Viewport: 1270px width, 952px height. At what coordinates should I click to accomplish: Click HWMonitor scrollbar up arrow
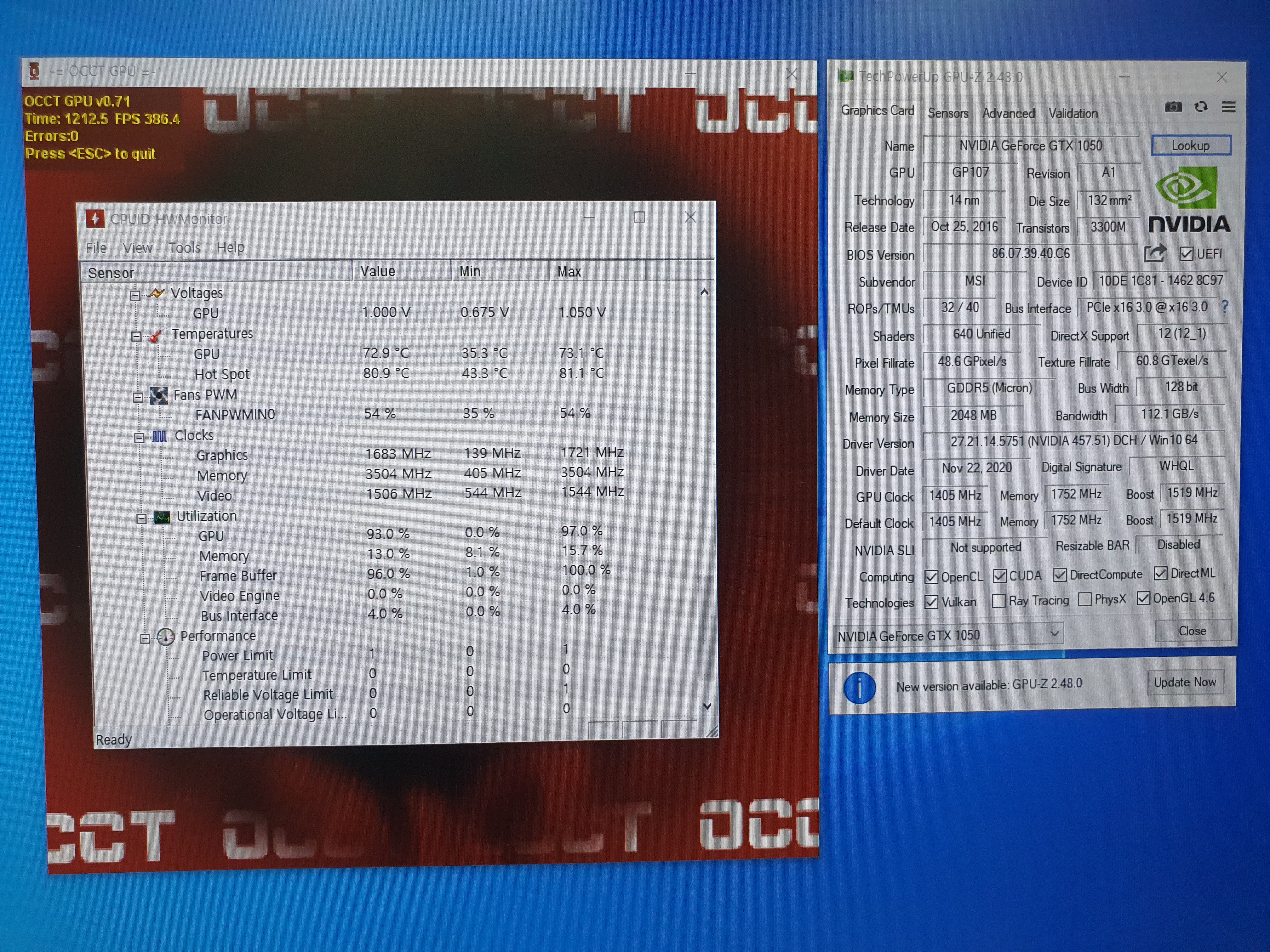tap(705, 293)
